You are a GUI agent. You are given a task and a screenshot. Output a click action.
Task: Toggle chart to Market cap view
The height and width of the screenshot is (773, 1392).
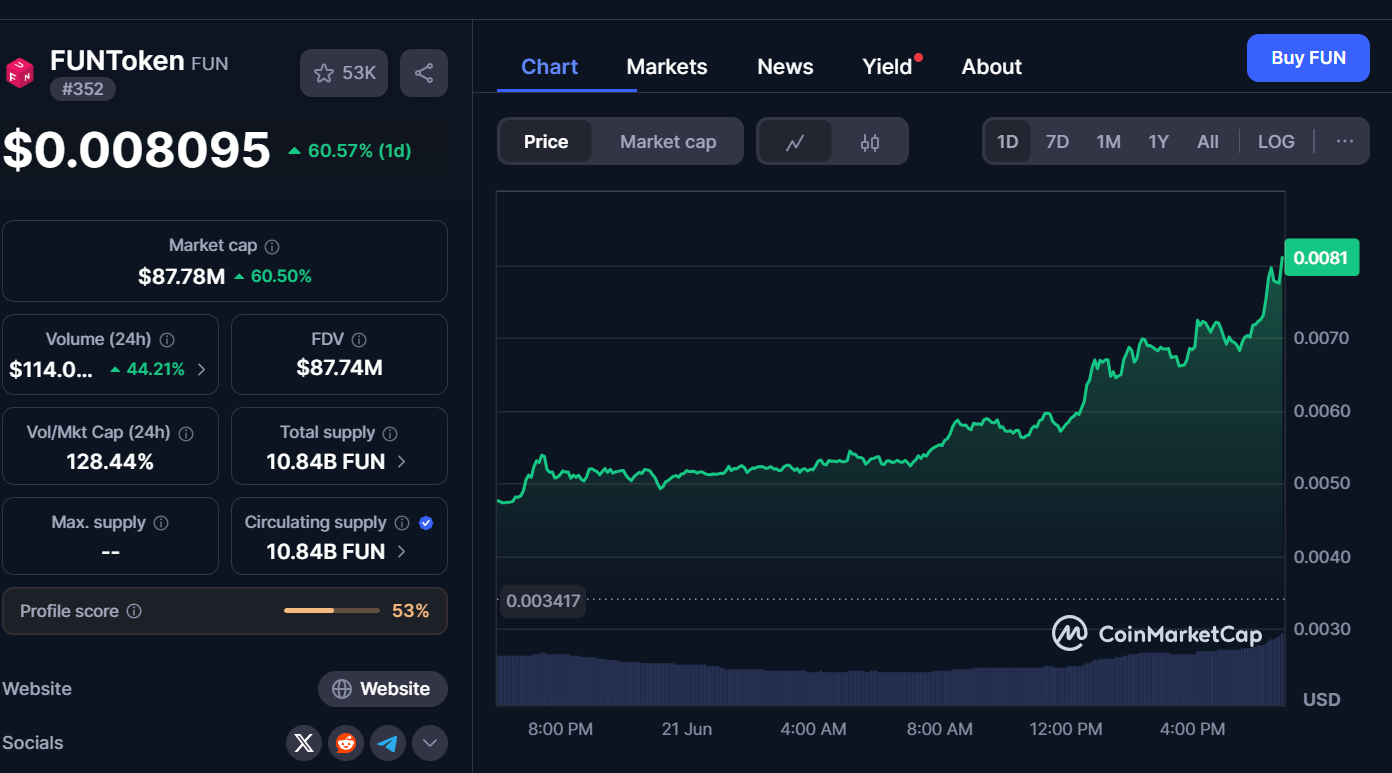(668, 142)
